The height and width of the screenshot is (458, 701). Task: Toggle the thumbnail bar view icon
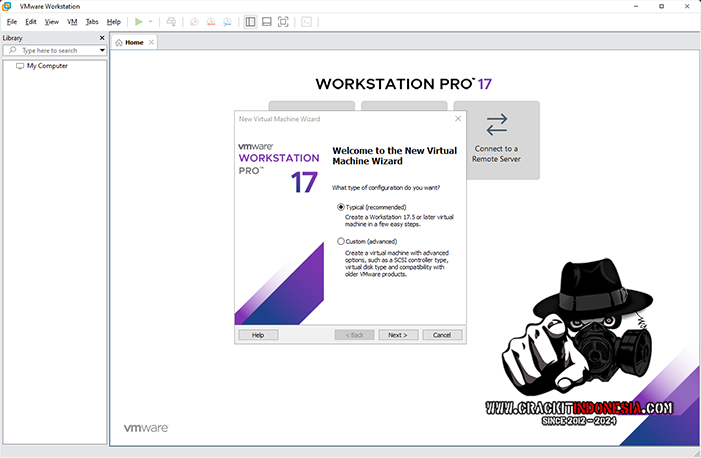pyautogui.click(x=266, y=21)
